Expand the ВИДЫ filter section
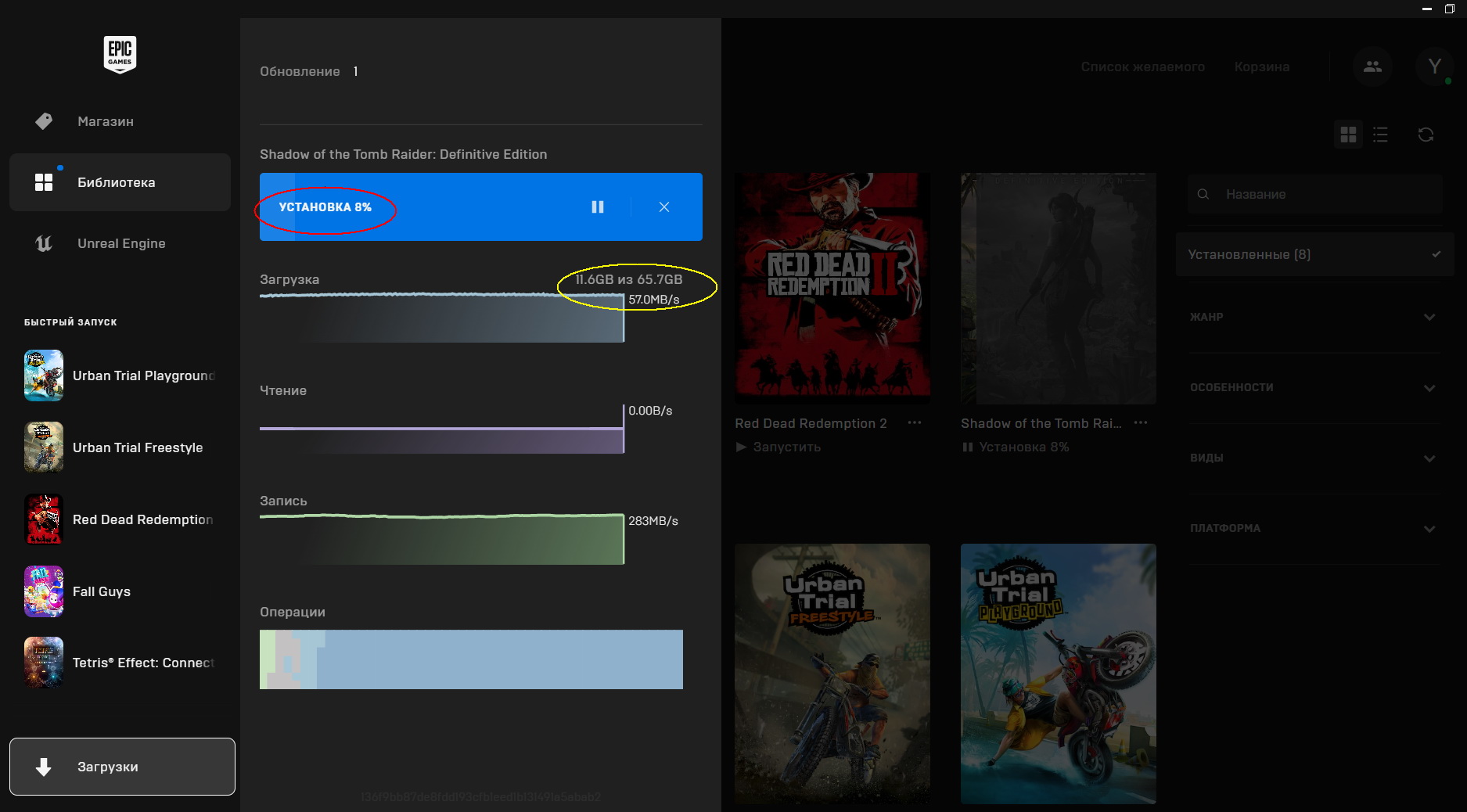 coord(1314,458)
